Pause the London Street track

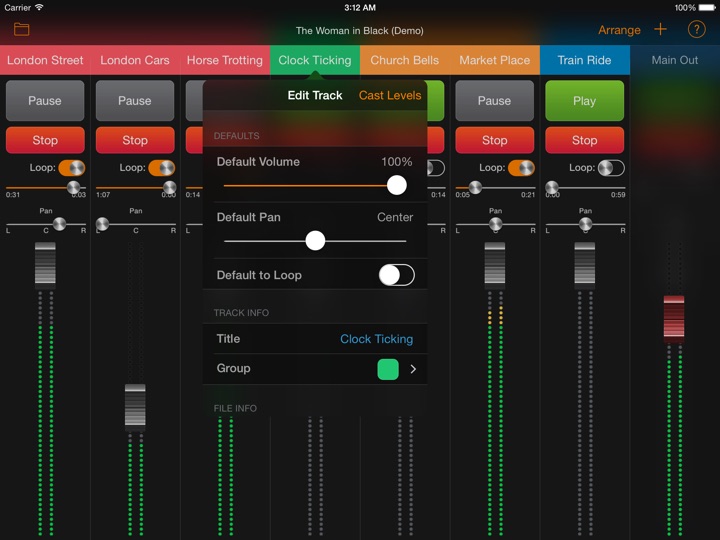coord(45,101)
